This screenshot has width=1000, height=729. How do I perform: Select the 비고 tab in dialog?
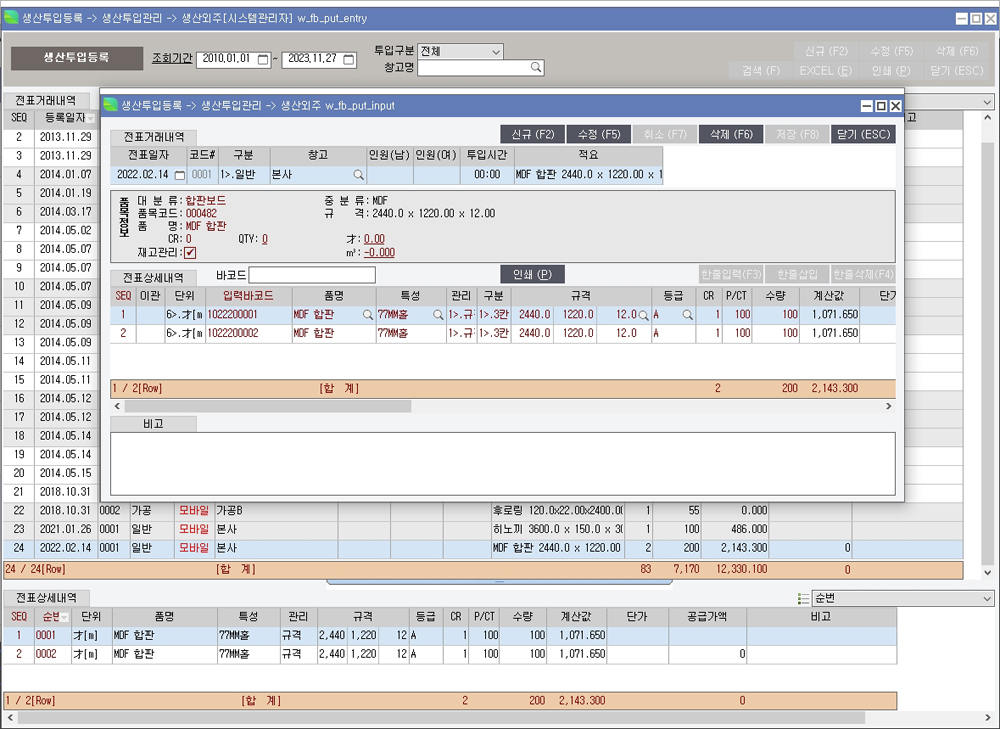coord(153,423)
